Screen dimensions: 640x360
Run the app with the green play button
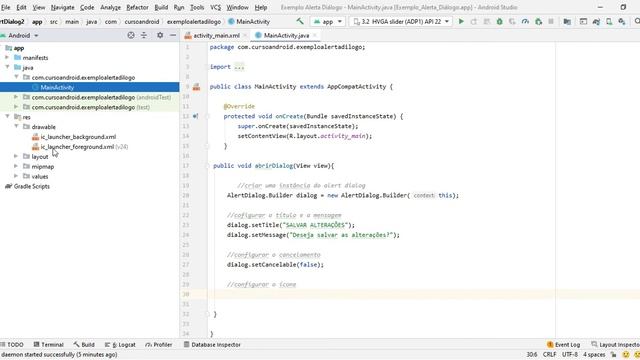(461, 21)
